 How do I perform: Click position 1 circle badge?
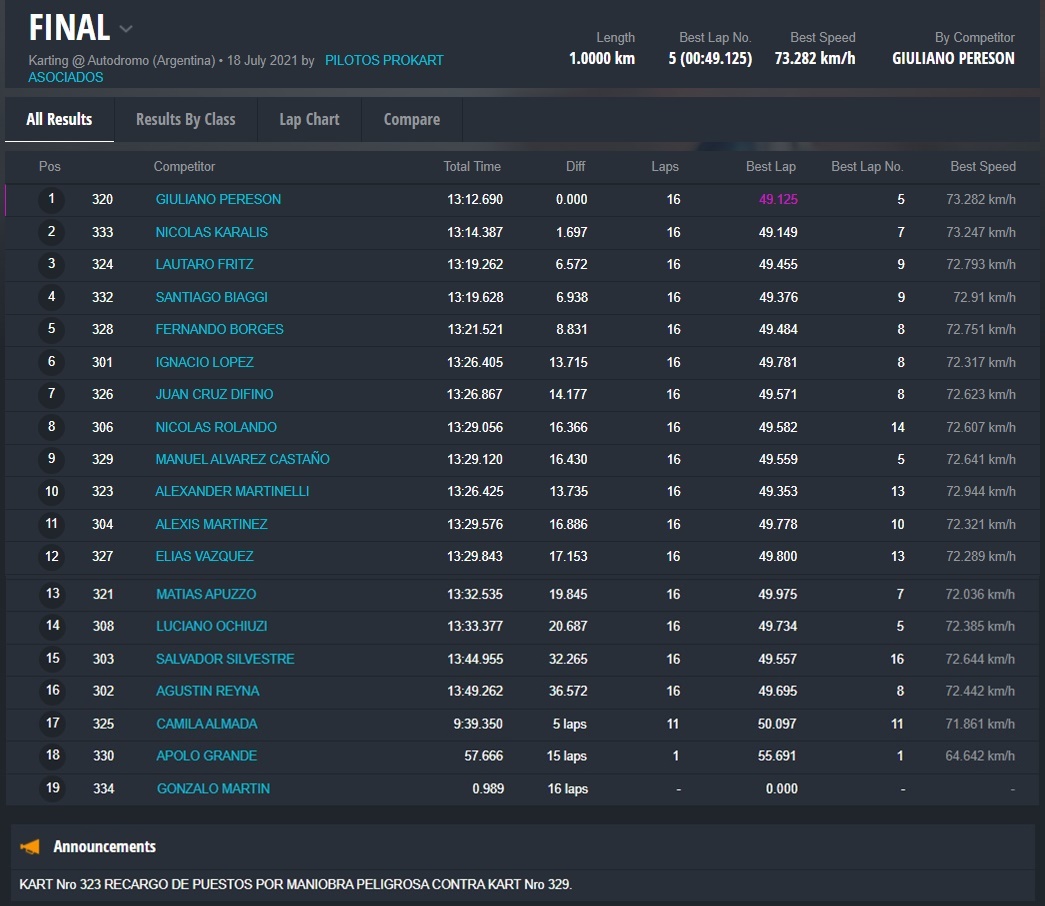(51, 199)
